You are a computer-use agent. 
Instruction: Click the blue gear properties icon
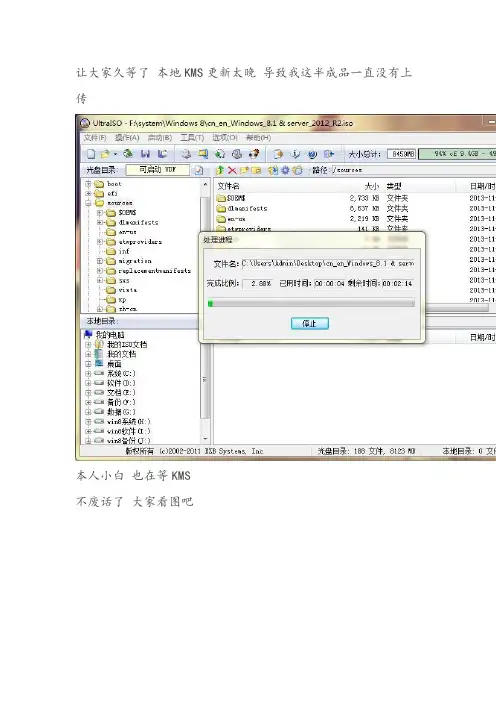(286, 170)
